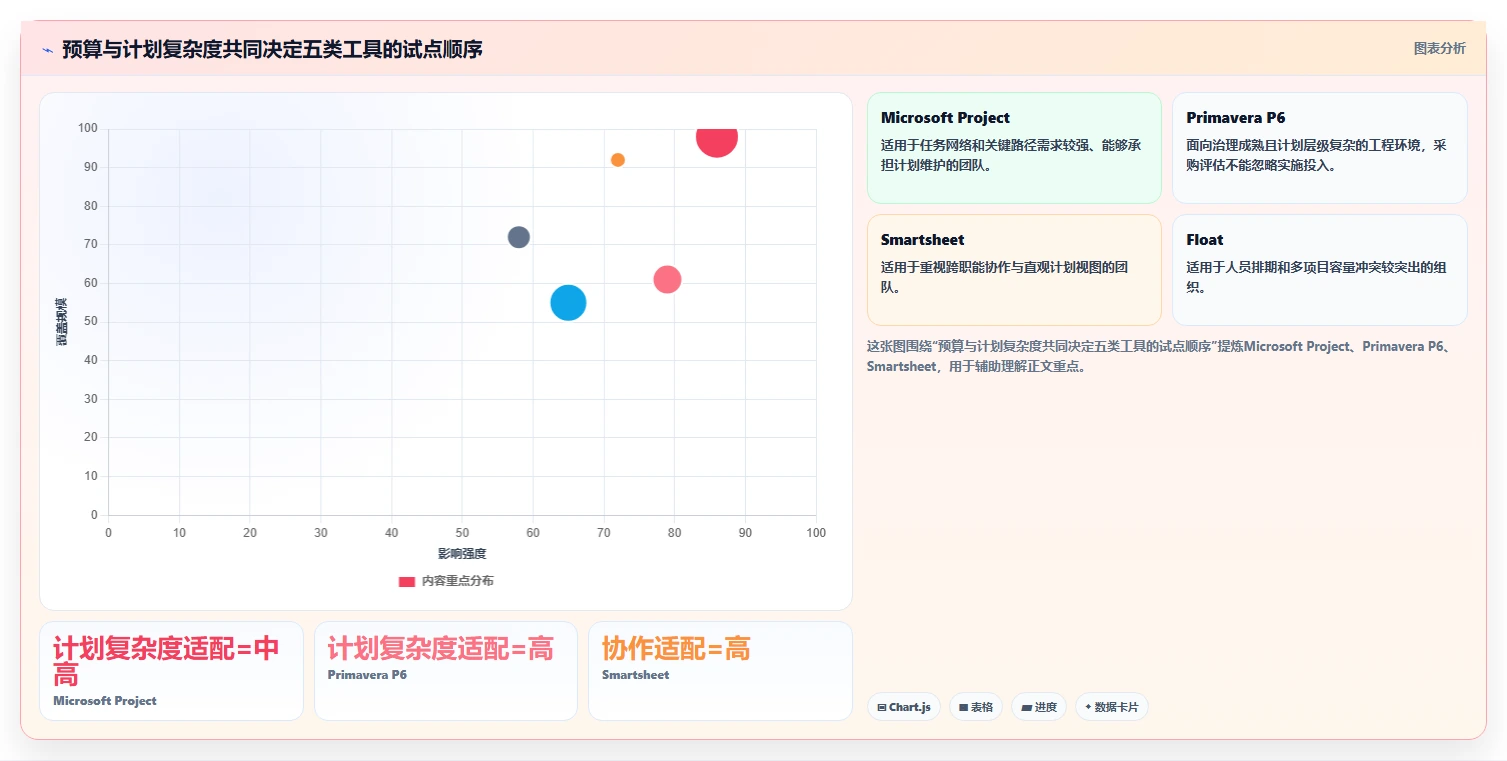Open the Microsoft Project info card
Screen dimensions: 1507x761
point(1014,148)
